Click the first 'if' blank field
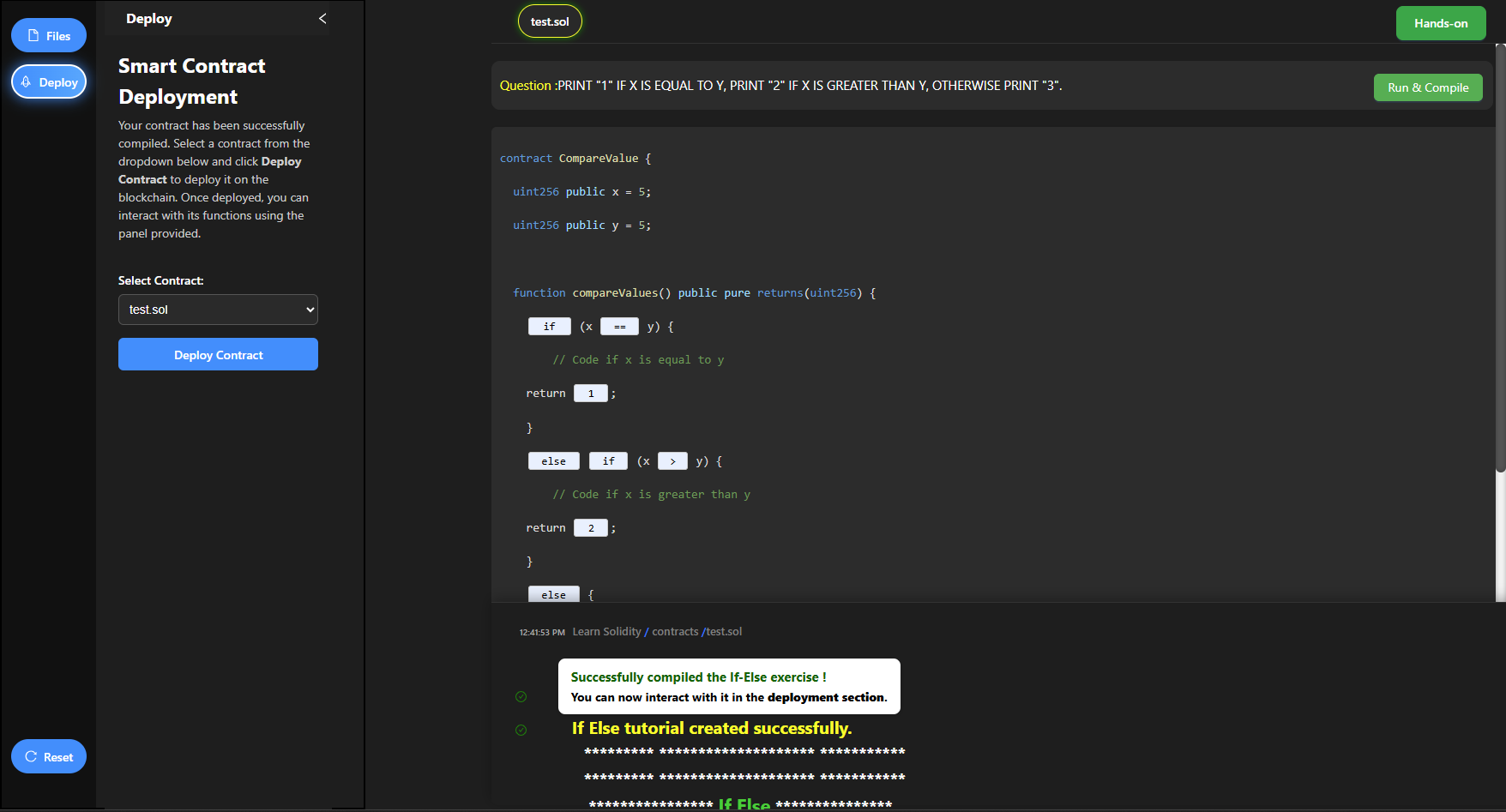 (x=549, y=327)
